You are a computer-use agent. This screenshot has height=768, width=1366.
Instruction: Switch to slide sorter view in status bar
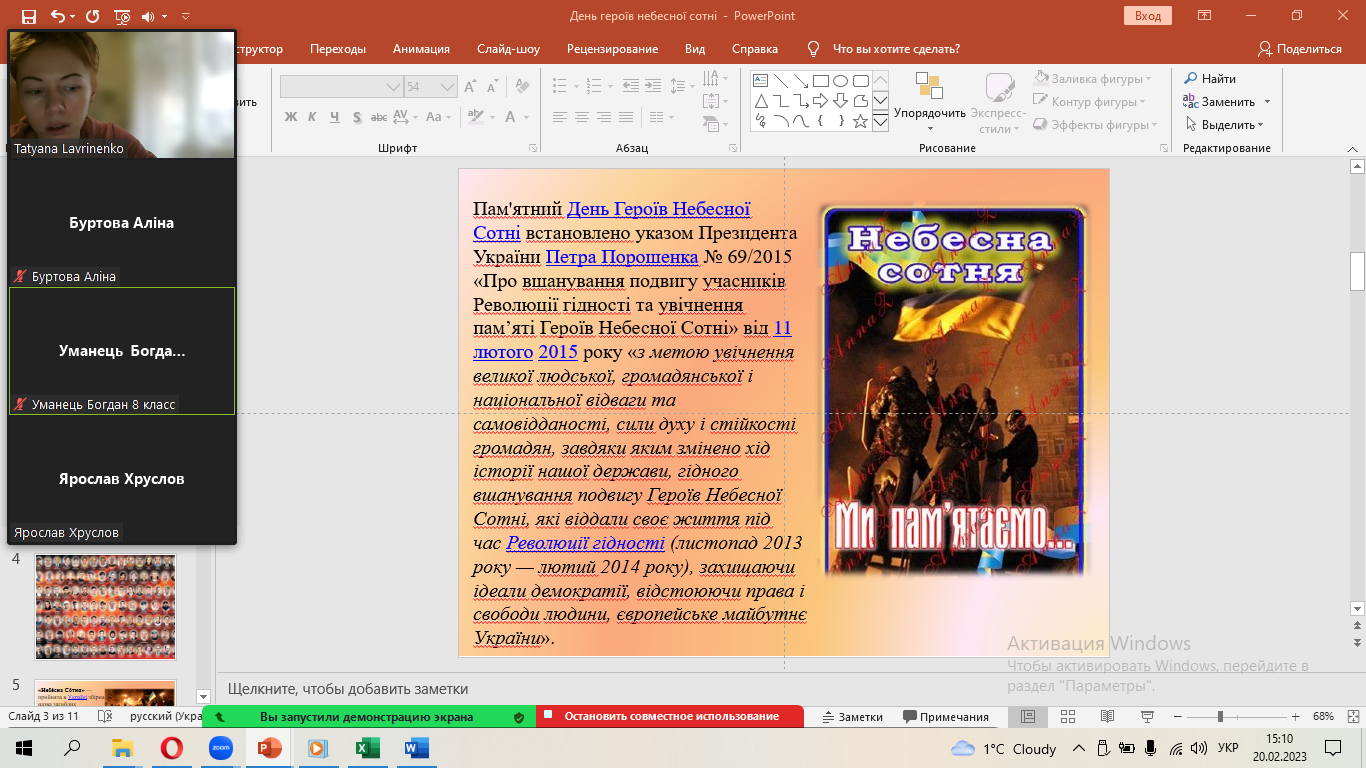point(1067,717)
